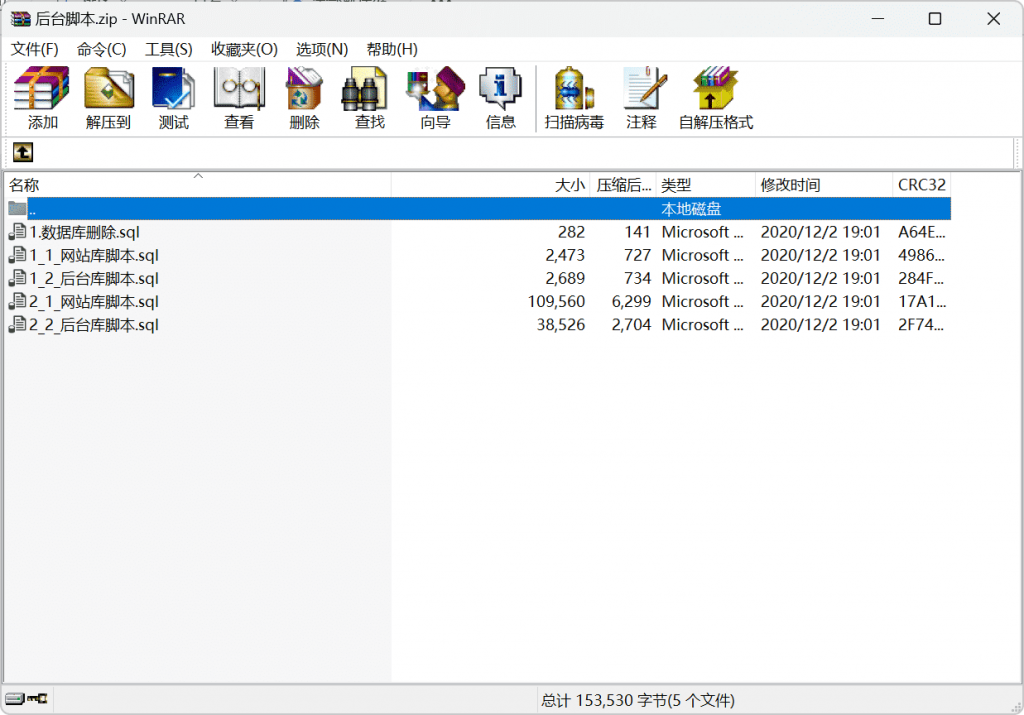
Task: Launch the 向导 (Wizard) icon
Action: [x=435, y=98]
